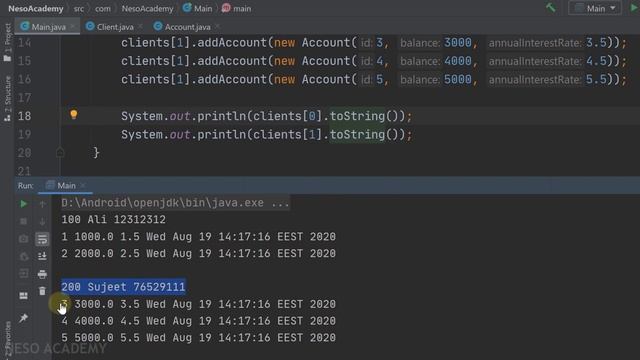The image size is (640, 360).
Task: Click the Dump Threads camera icon
Action: tap(23, 239)
